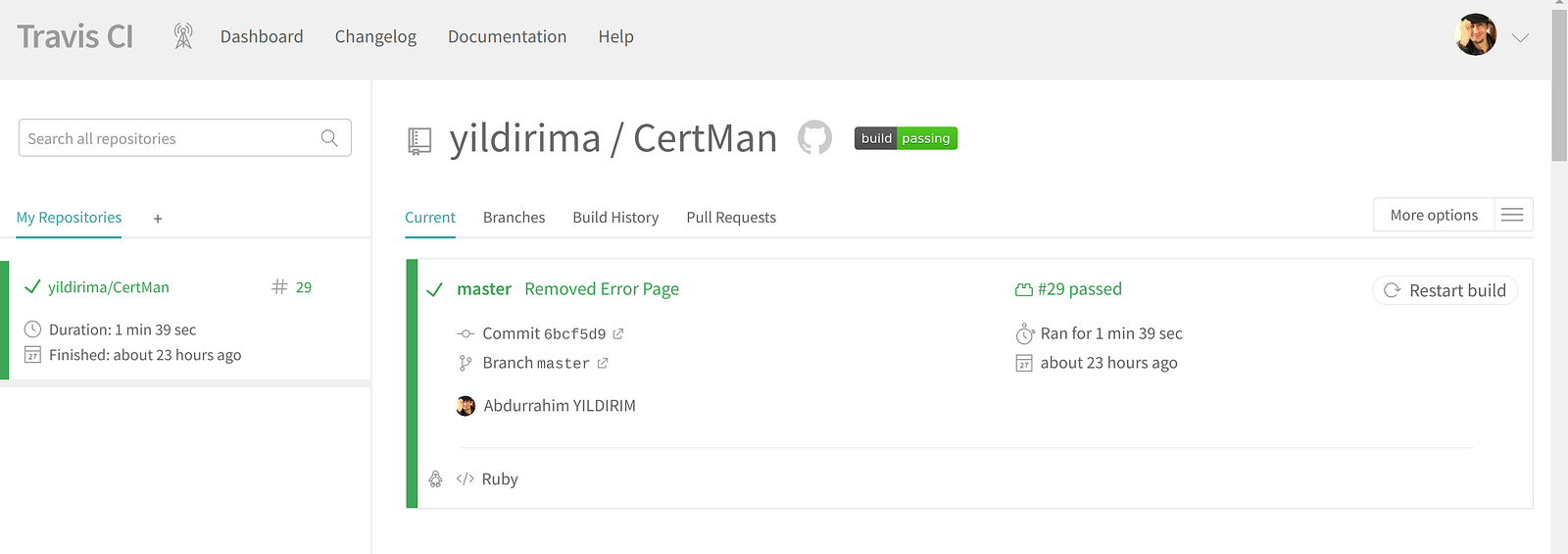Image resolution: width=1568 pixels, height=554 pixels.
Task: Select the Pull Requests tab
Action: tap(731, 218)
